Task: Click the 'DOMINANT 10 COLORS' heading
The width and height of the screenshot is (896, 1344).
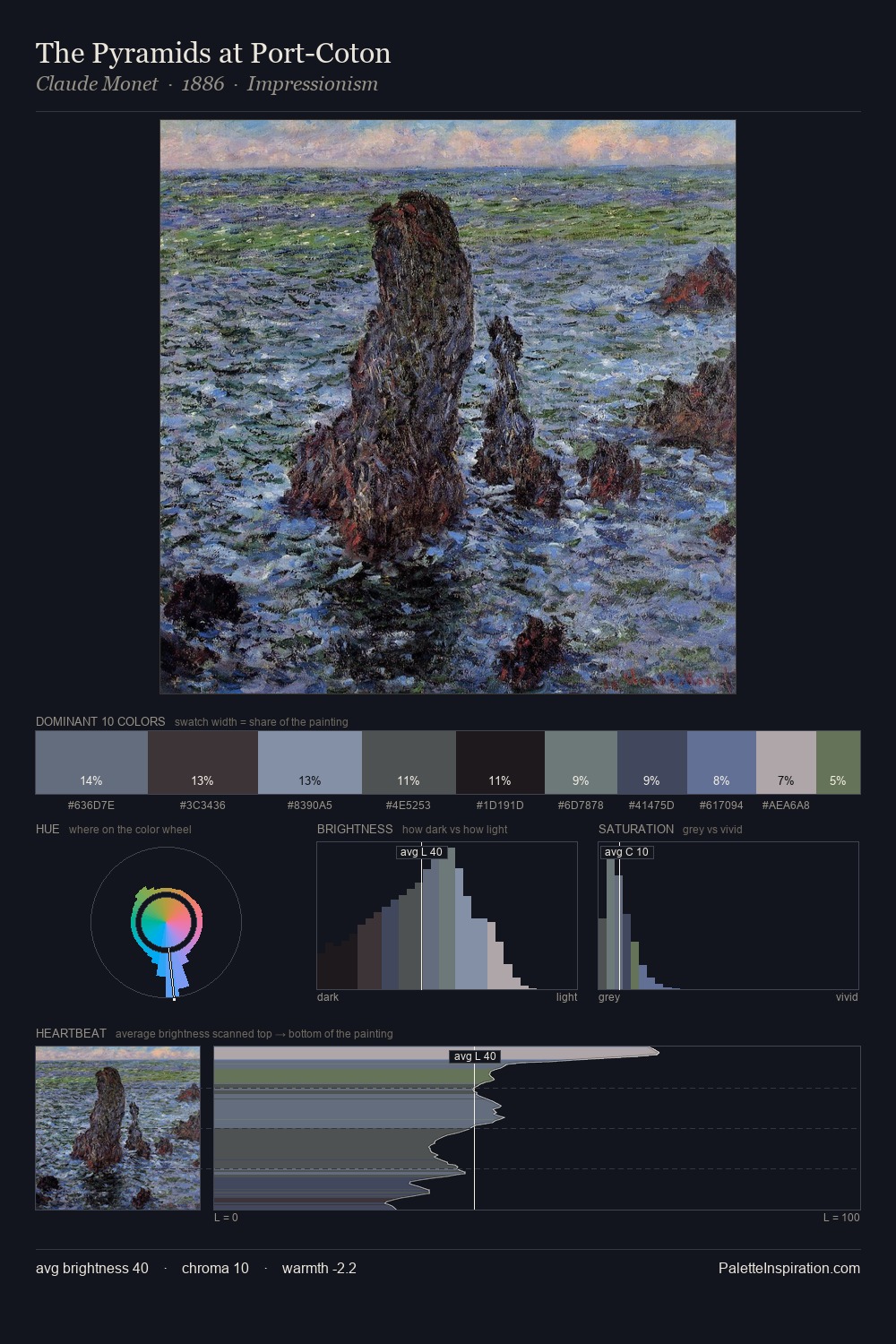Action: [100, 721]
